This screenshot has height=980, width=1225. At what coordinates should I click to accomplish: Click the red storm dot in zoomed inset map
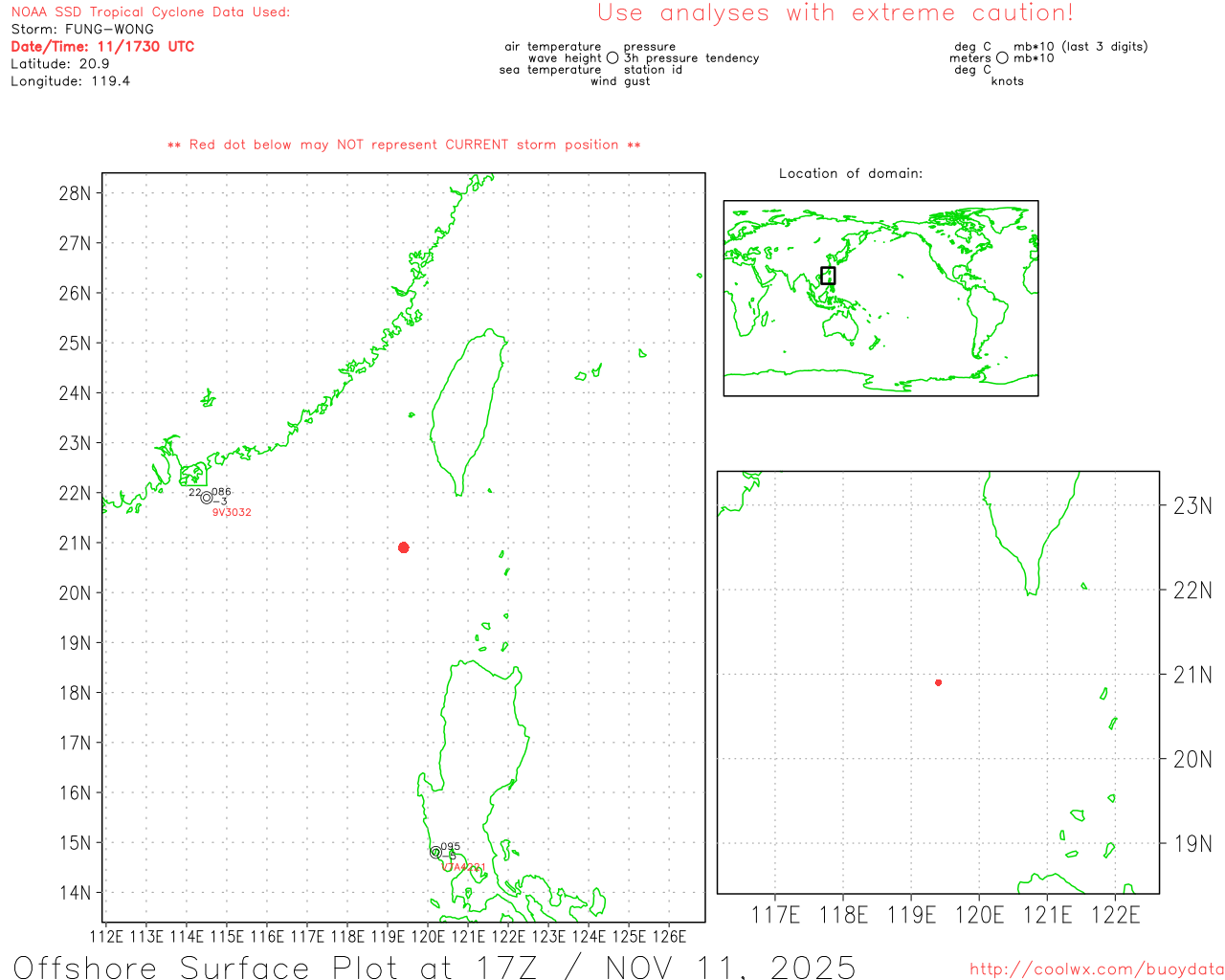938,682
